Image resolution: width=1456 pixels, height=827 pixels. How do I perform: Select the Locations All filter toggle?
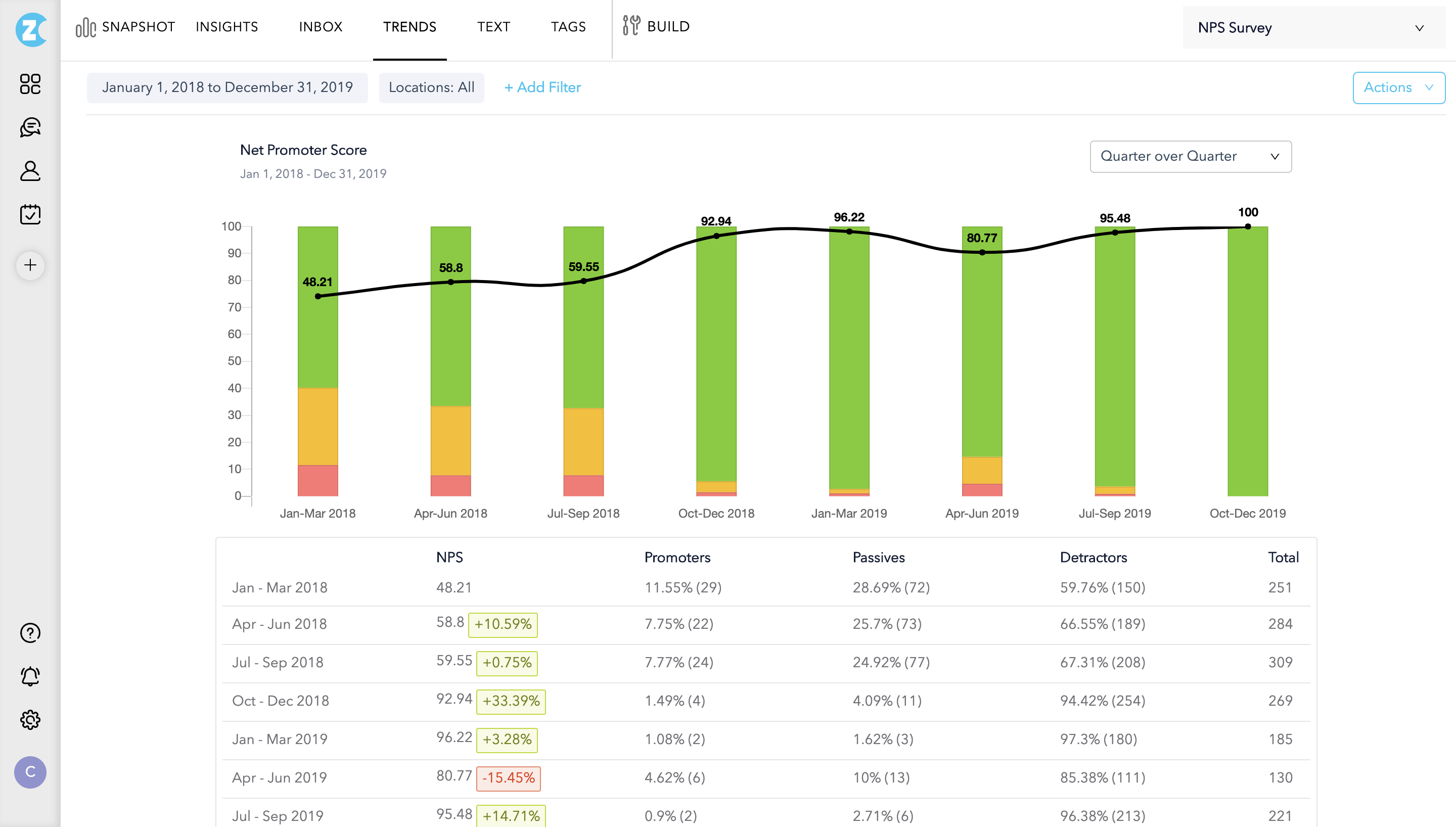(x=432, y=88)
